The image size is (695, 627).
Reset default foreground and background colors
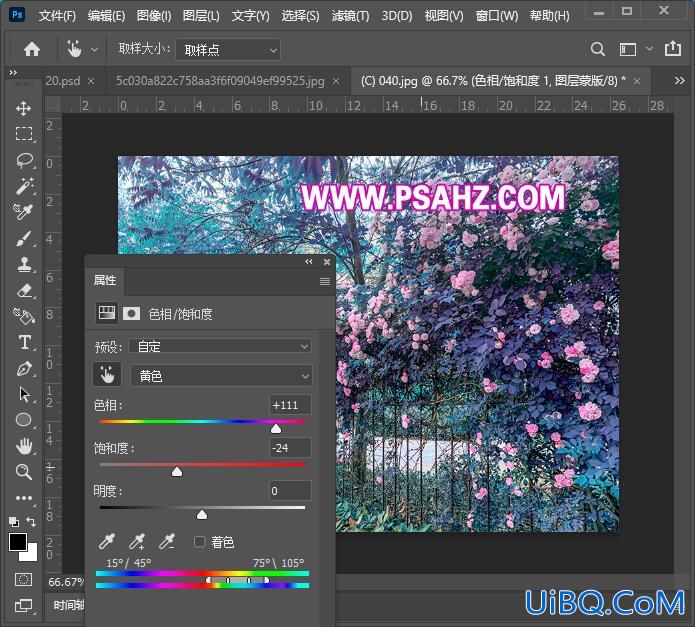coord(14,522)
